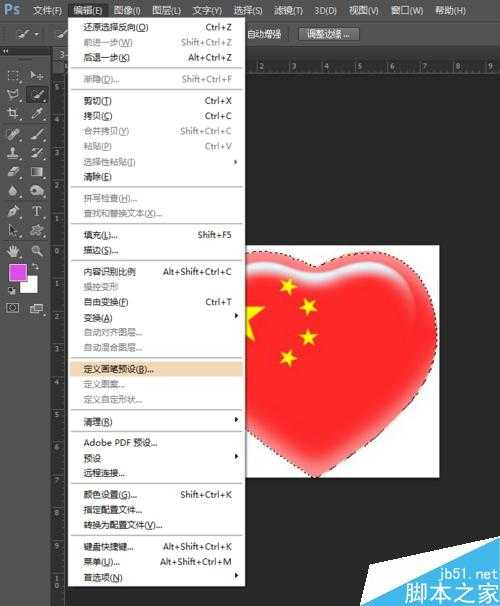Choose 后退一步(K) menu entry
Viewport: 500px width, 606px height.
tap(156, 58)
